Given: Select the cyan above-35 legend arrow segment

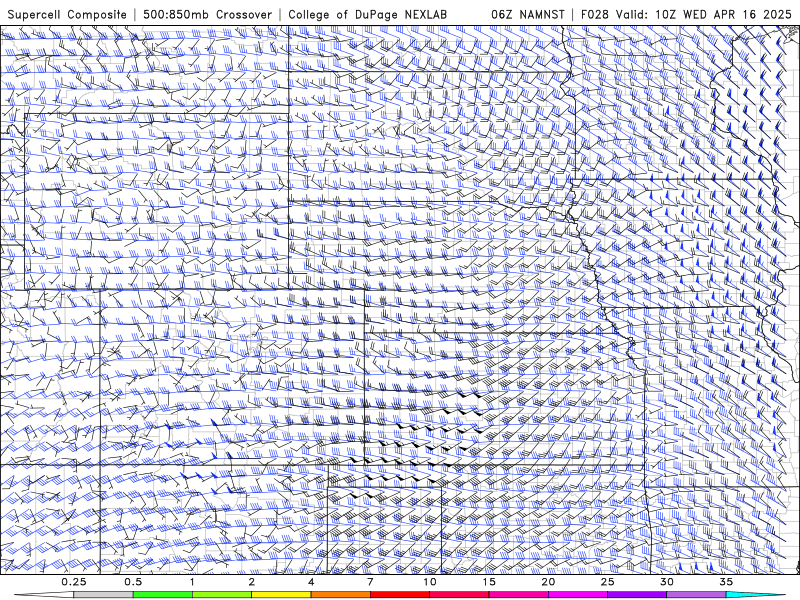Looking at the screenshot, I should coord(755,595).
